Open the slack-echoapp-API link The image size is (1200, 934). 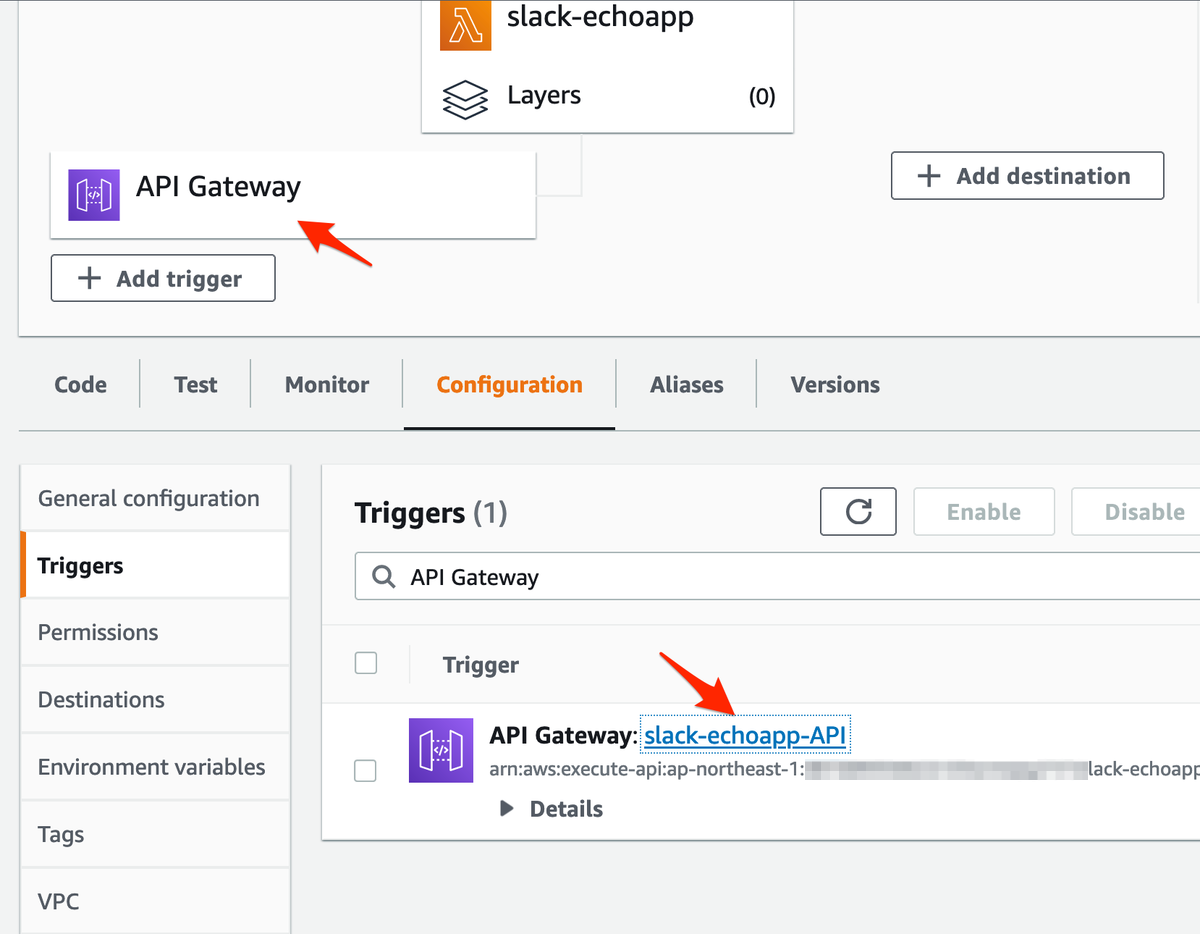point(745,736)
